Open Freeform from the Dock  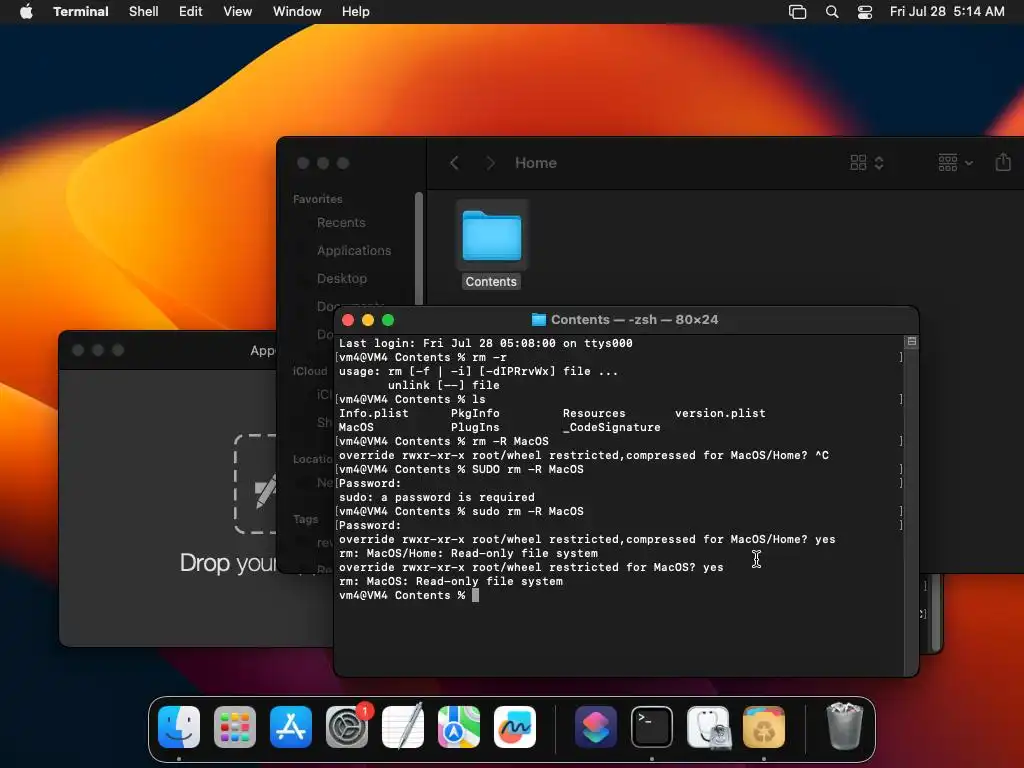pyautogui.click(x=515, y=727)
